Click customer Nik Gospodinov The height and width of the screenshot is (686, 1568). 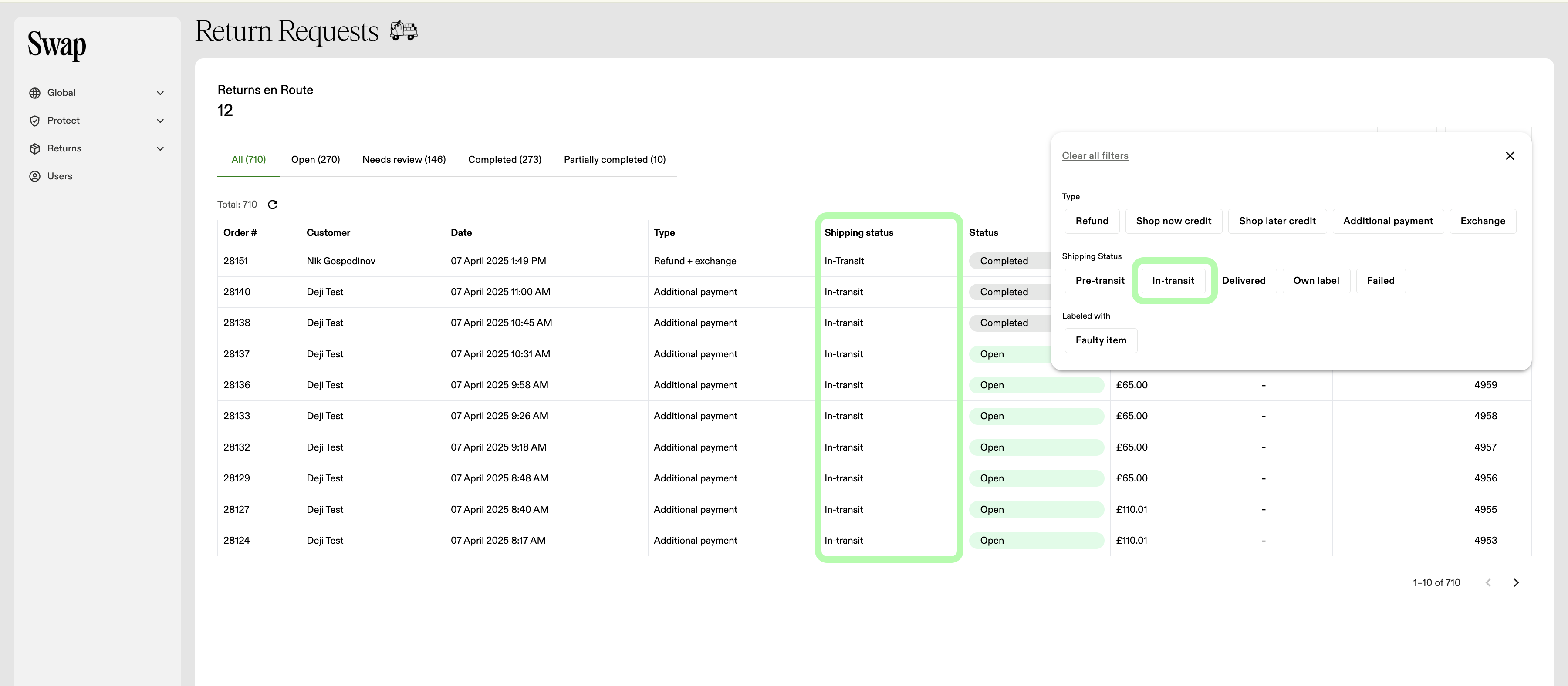click(x=341, y=261)
